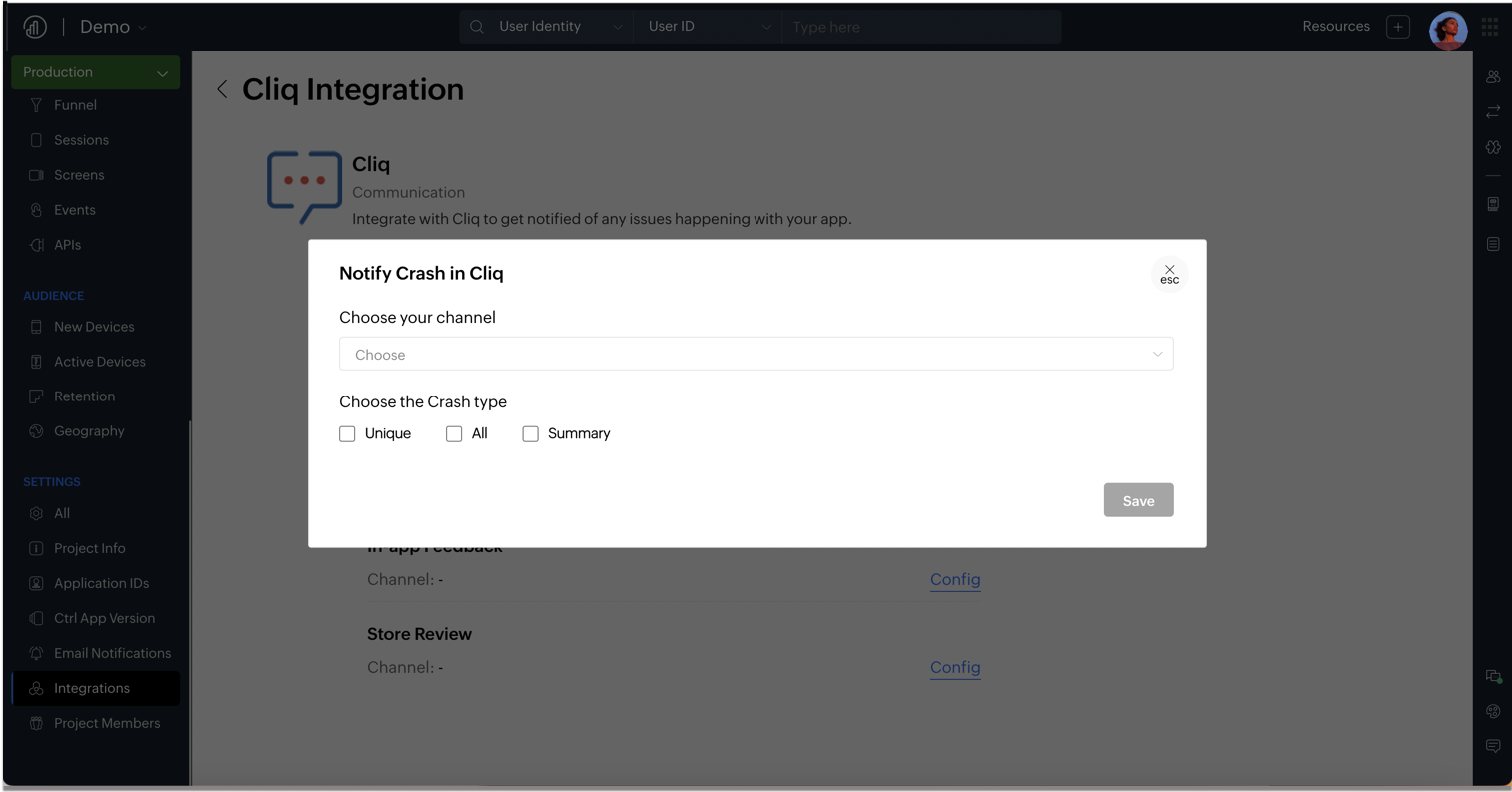Click the people icon in right rail

tap(1493, 77)
